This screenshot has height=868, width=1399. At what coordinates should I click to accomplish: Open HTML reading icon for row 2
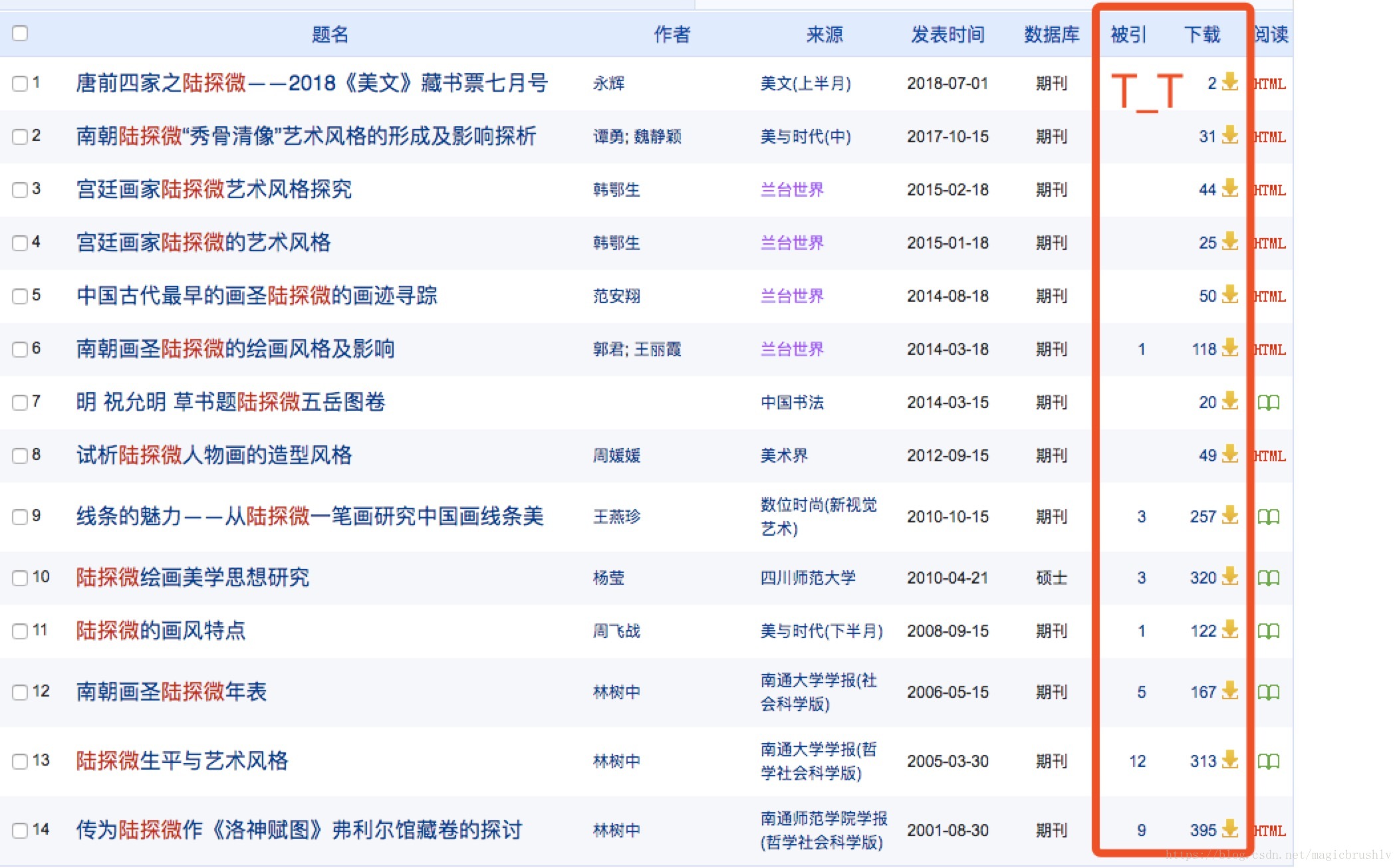(x=1270, y=137)
